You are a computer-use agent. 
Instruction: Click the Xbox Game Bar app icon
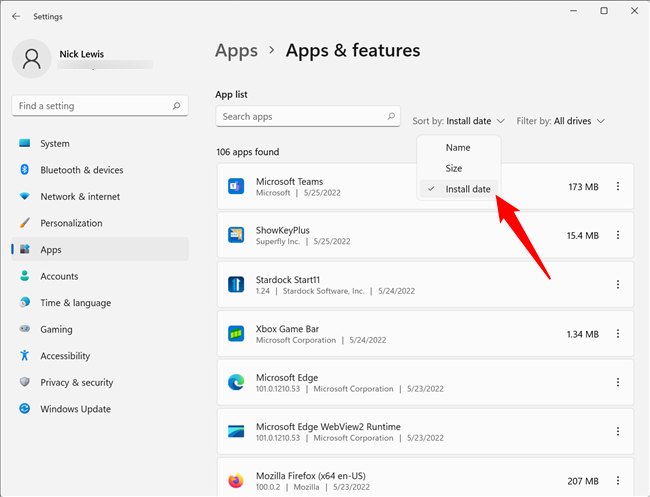pos(236,333)
